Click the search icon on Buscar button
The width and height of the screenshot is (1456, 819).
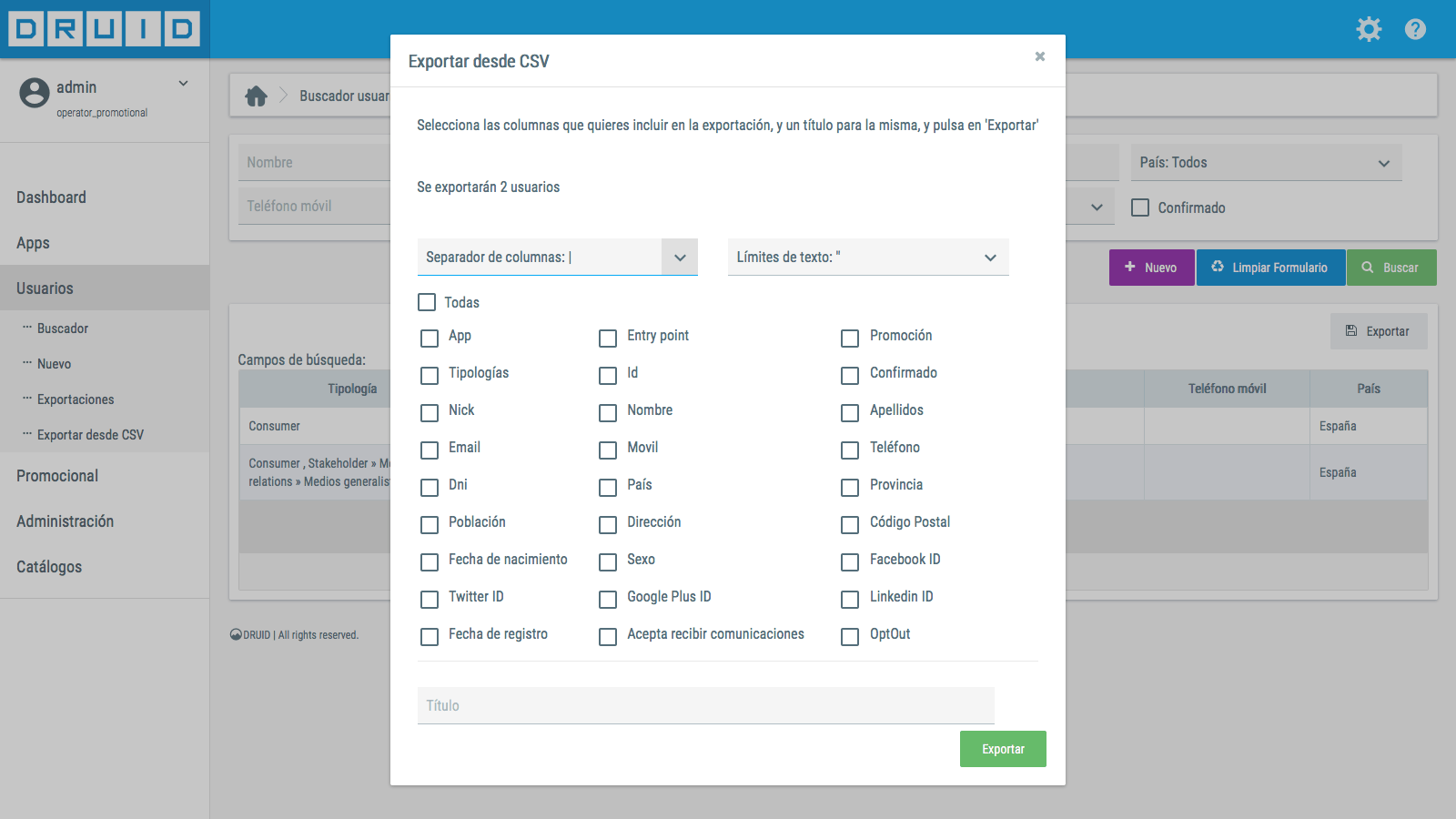click(x=1367, y=268)
